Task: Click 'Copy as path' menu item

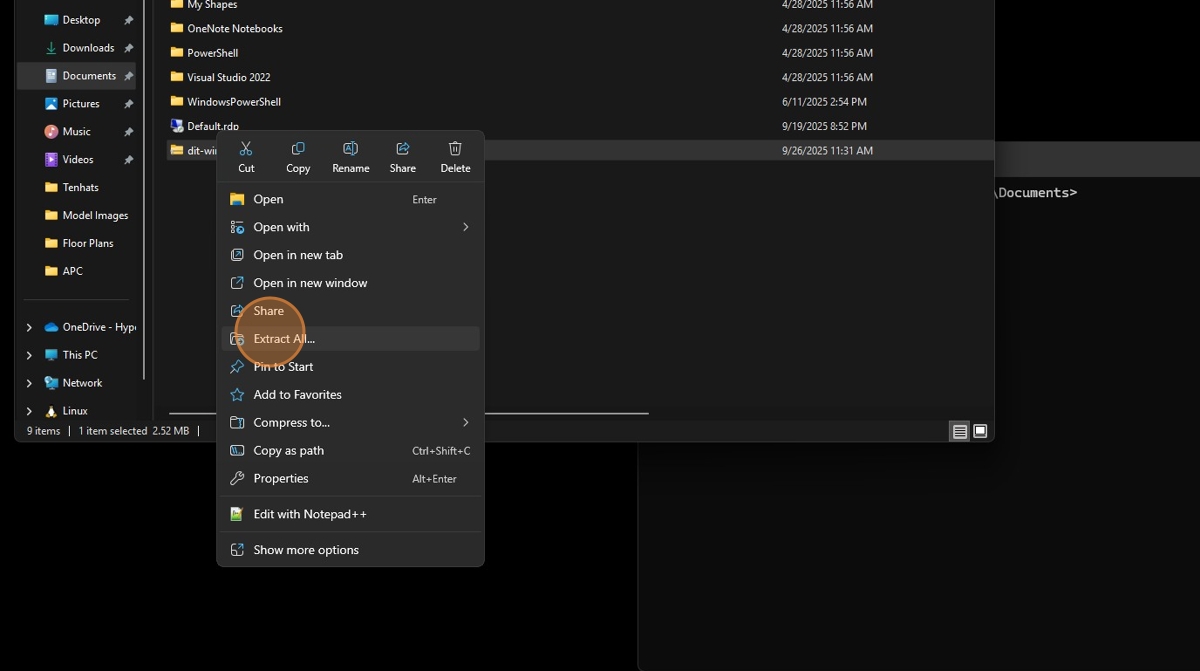Action: tap(289, 451)
